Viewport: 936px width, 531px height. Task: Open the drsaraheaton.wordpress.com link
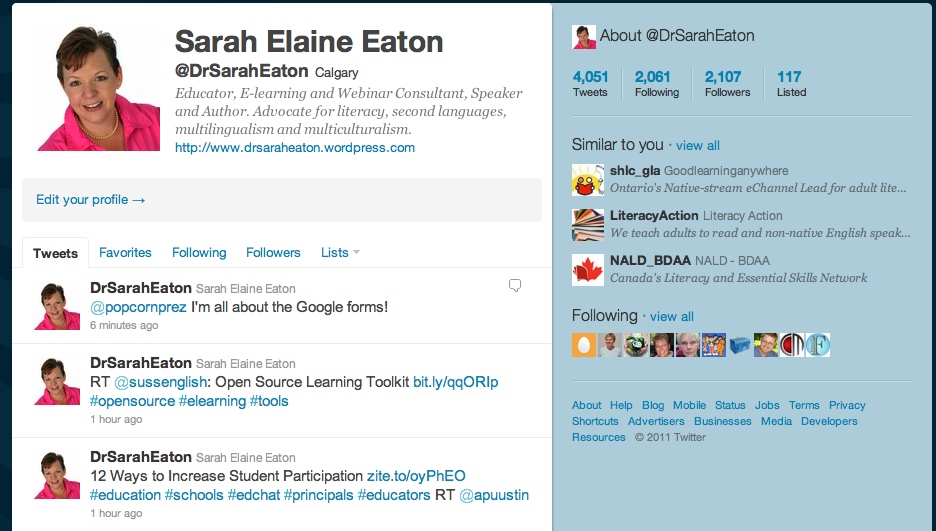tap(294, 148)
